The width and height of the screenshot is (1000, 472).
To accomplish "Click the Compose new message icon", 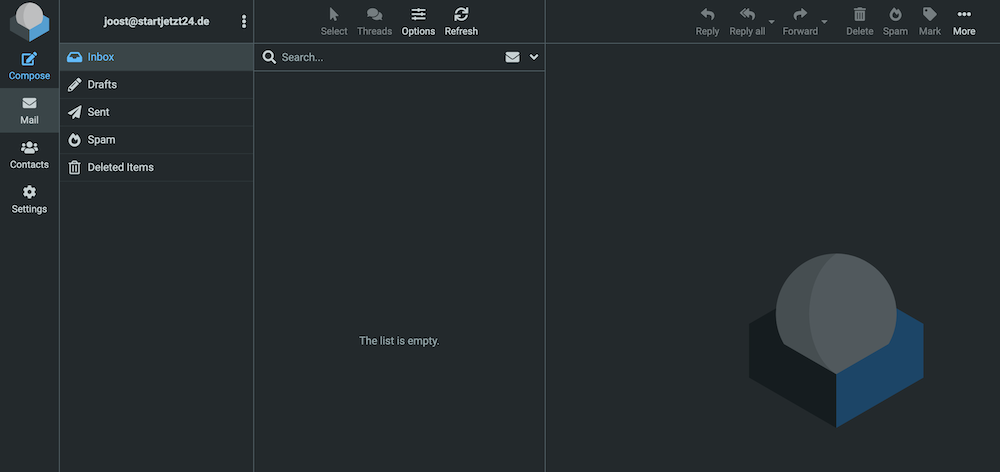I will (x=29, y=60).
